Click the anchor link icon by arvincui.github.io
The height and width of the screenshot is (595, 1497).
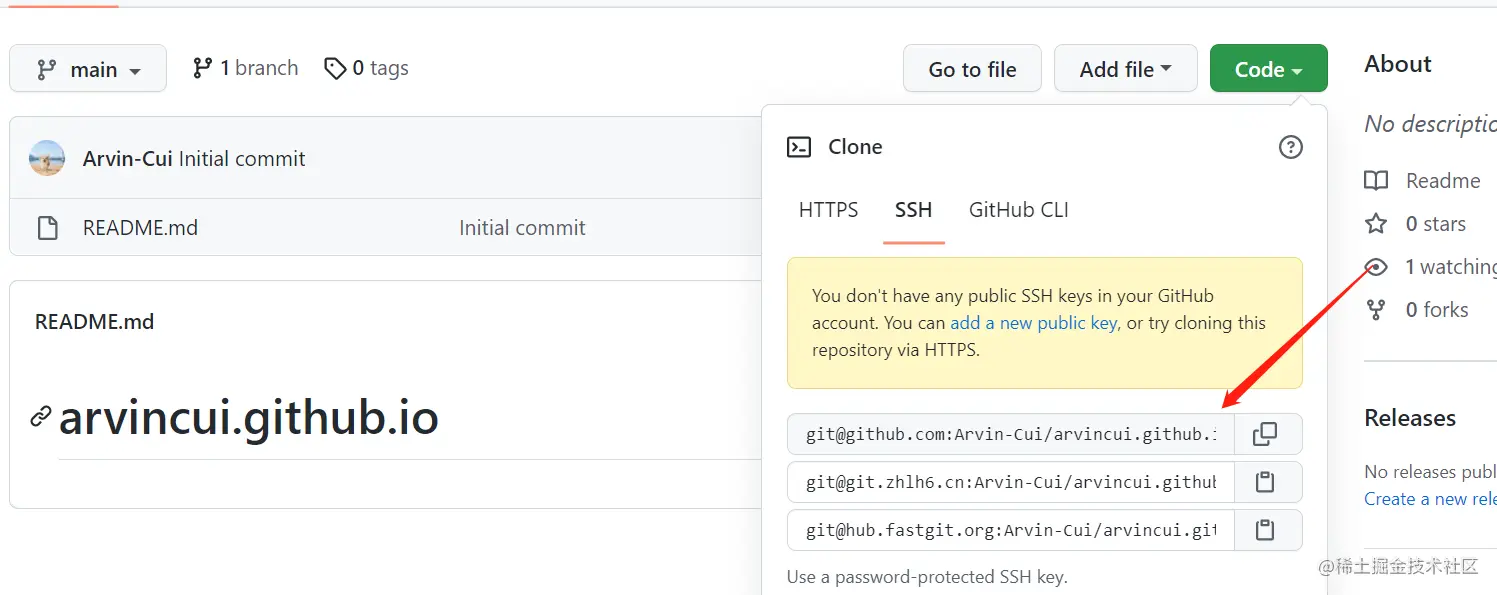pyautogui.click(x=41, y=417)
